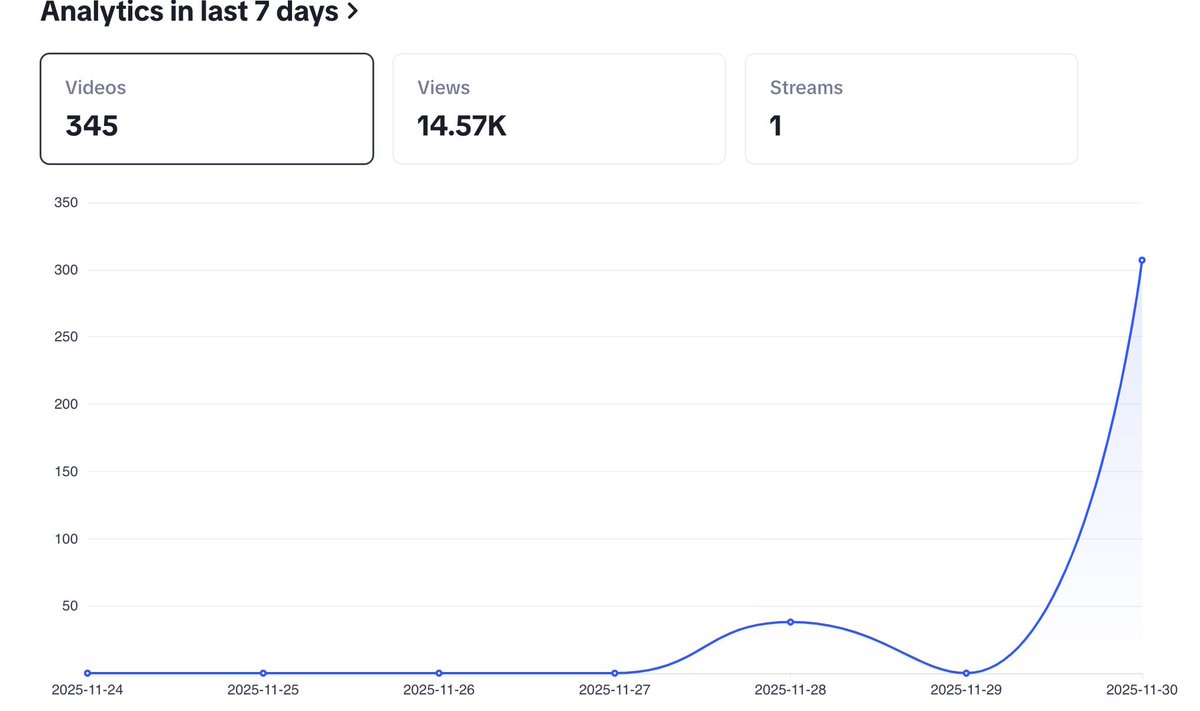
Task: Switch to the Streams metric card
Action: (911, 108)
